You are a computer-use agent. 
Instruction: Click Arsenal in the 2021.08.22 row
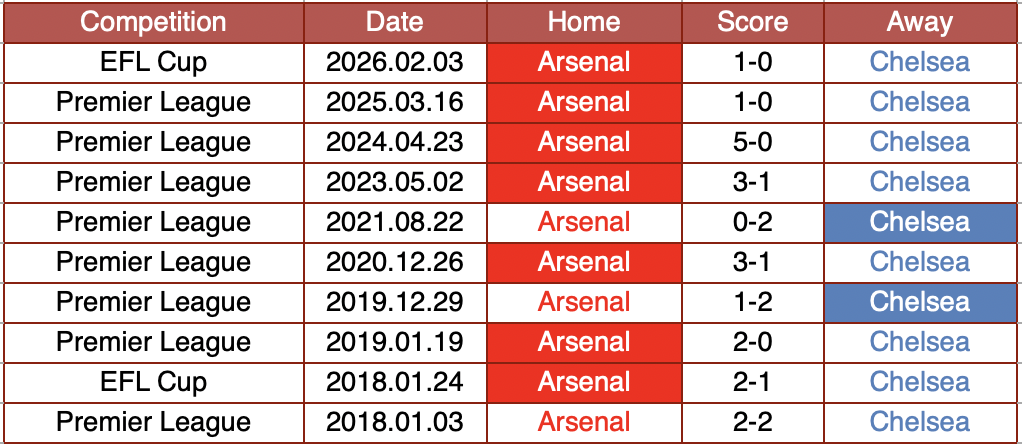tap(584, 222)
